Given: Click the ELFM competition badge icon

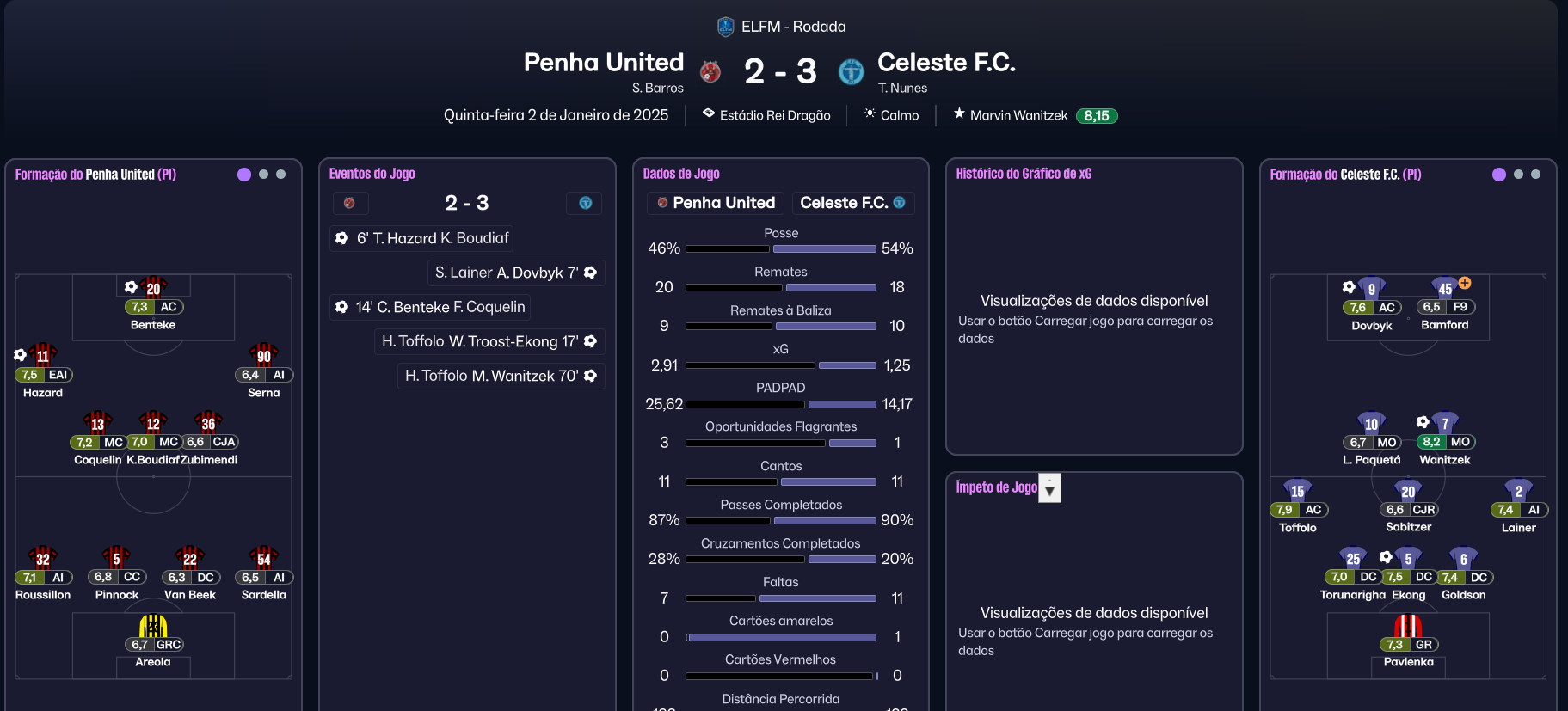Looking at the screenshot, I should point(725,27).
